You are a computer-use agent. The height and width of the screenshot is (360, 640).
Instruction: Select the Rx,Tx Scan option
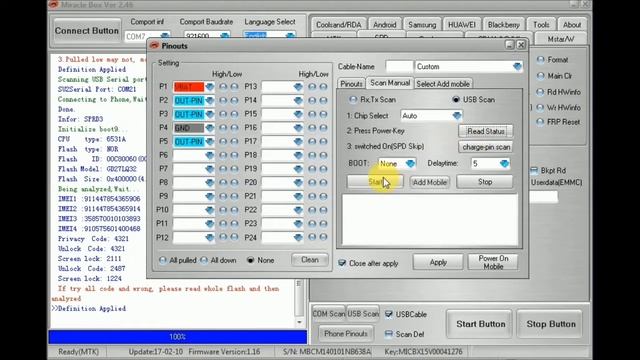click(x=353, y=100)
